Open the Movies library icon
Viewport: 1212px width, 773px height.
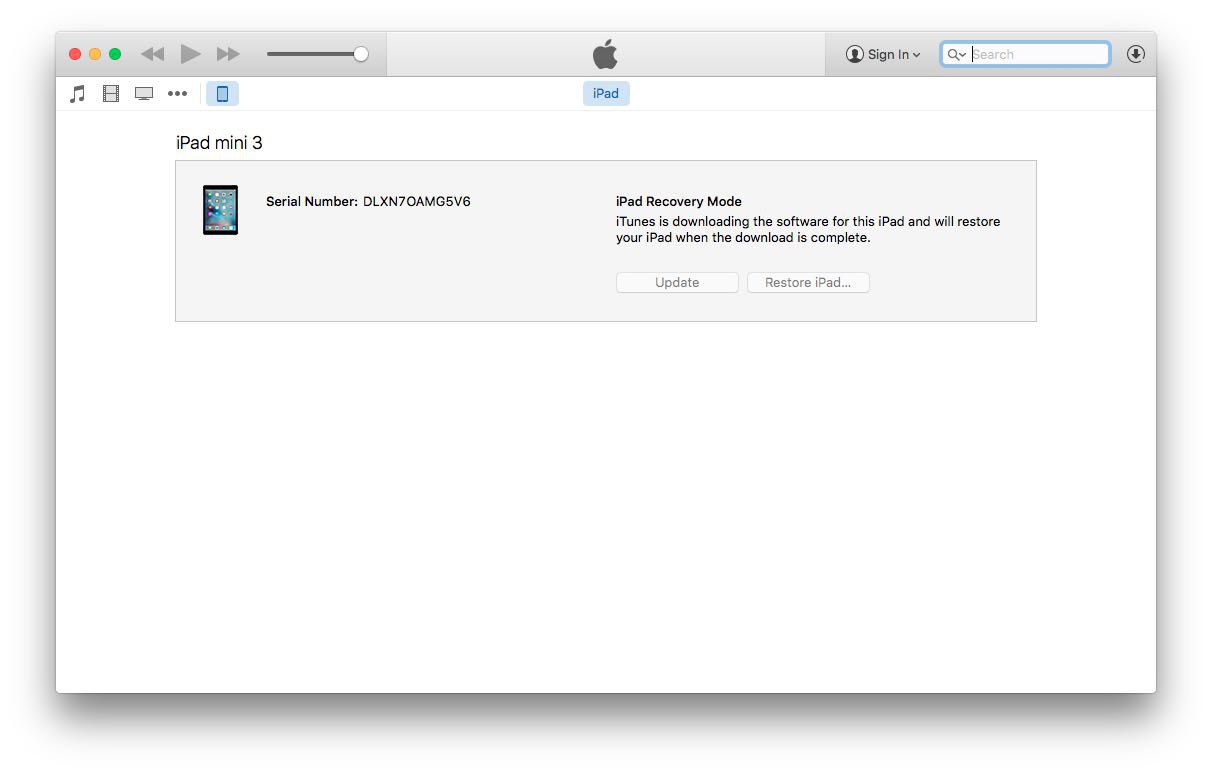(111, 94)
